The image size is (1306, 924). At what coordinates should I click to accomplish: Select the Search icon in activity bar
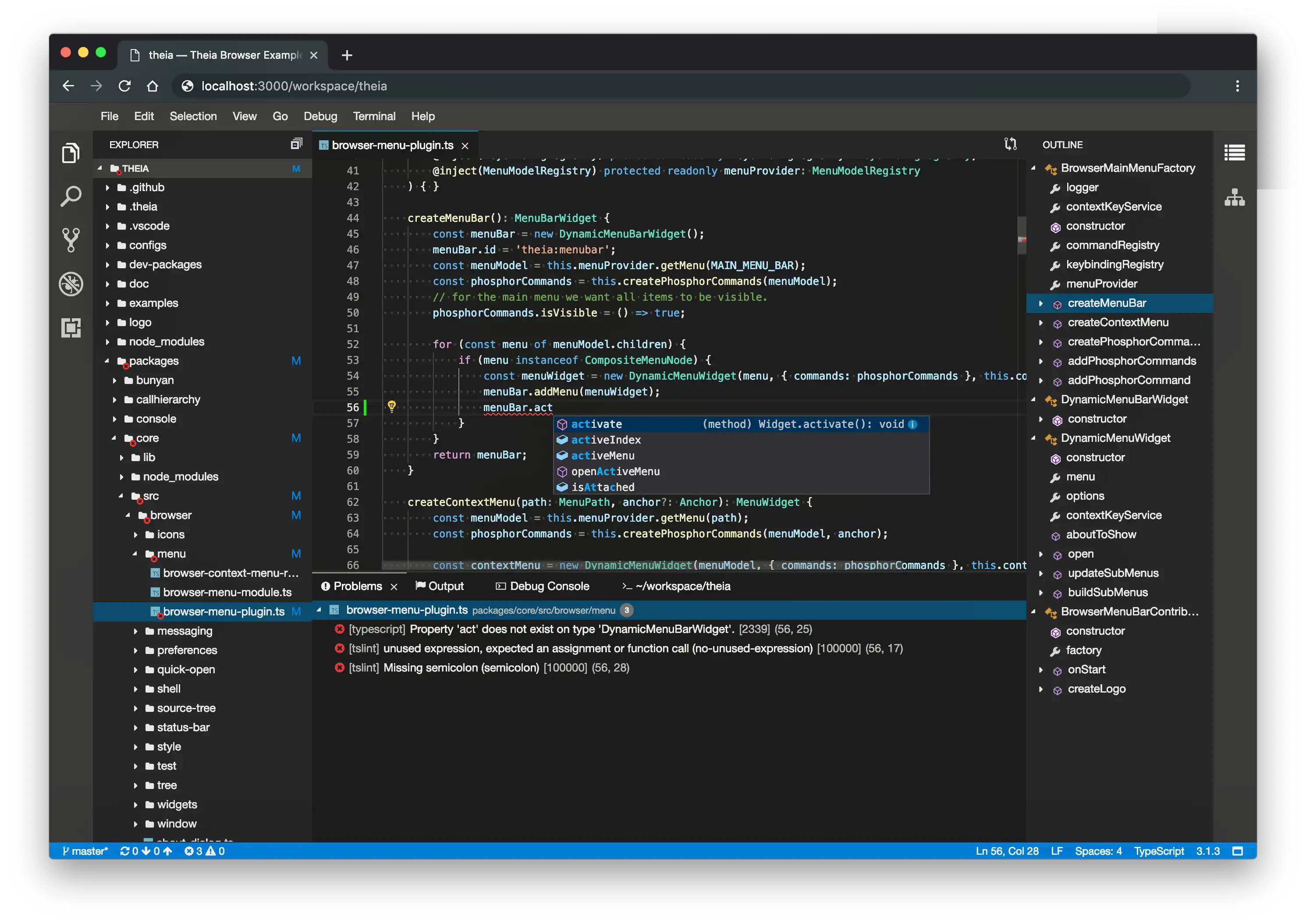click(70, 197)
